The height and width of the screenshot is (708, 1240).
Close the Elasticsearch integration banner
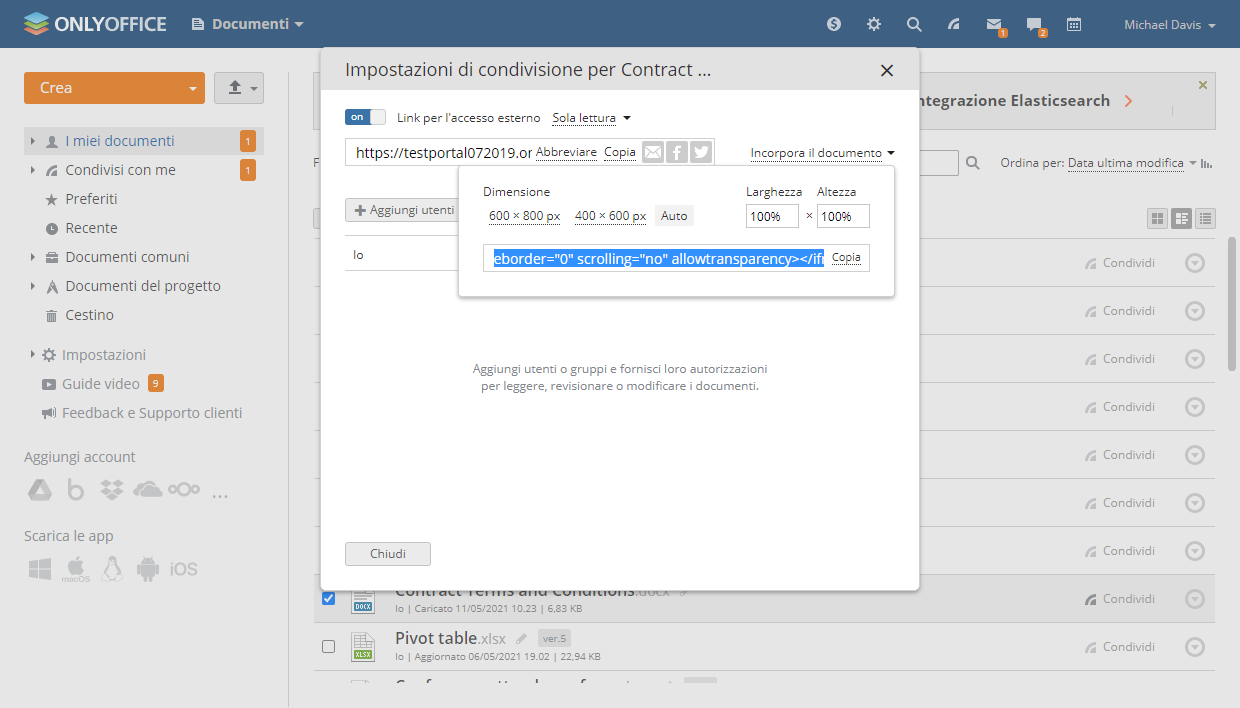coord(1203,85)
